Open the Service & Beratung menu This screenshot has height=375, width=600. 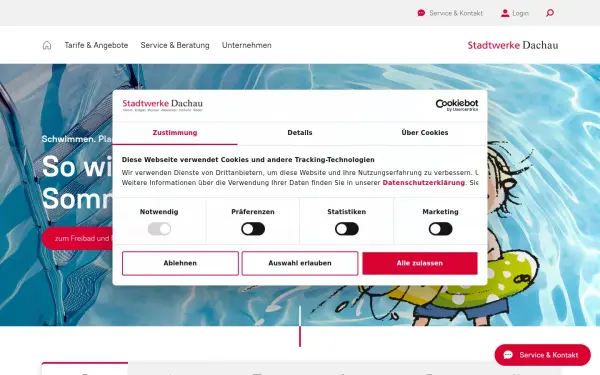(175, 45)
